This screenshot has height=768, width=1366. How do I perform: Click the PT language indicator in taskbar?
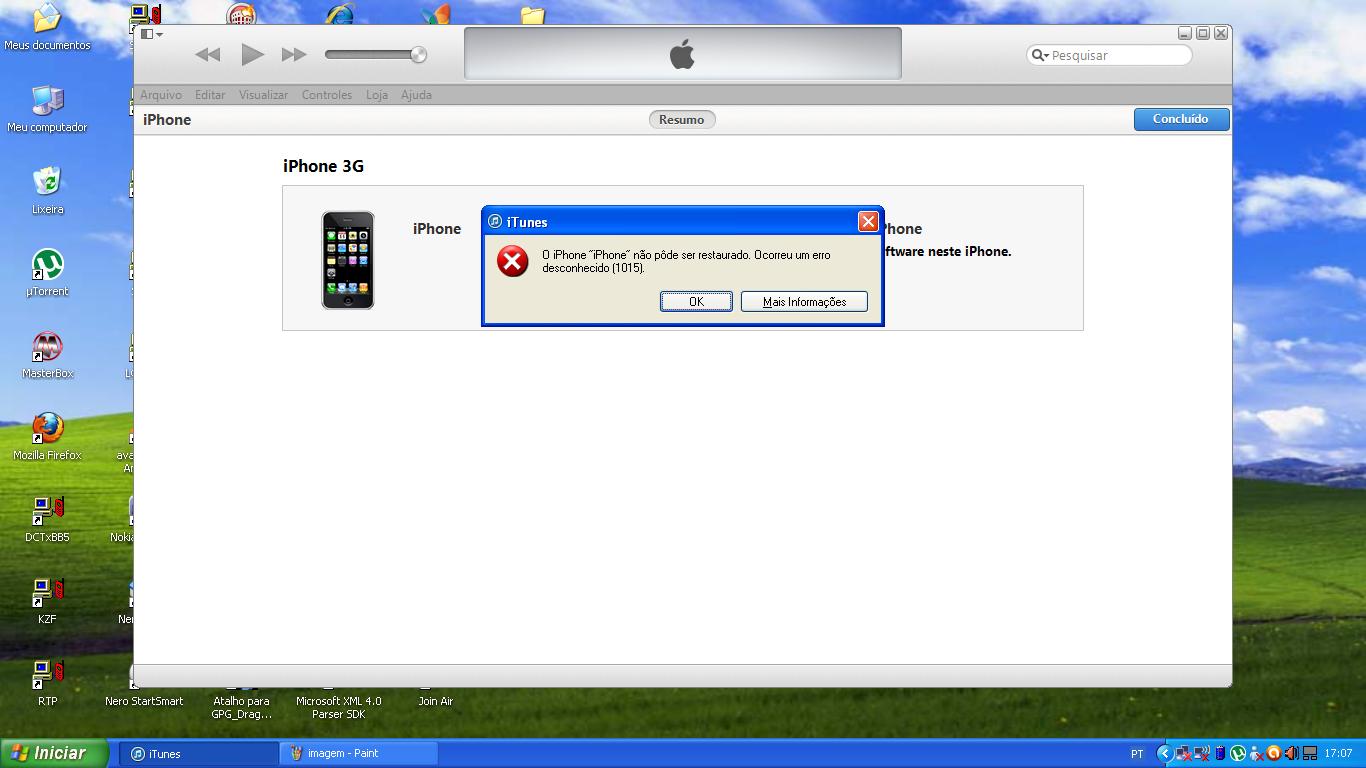click(1137, 754)
